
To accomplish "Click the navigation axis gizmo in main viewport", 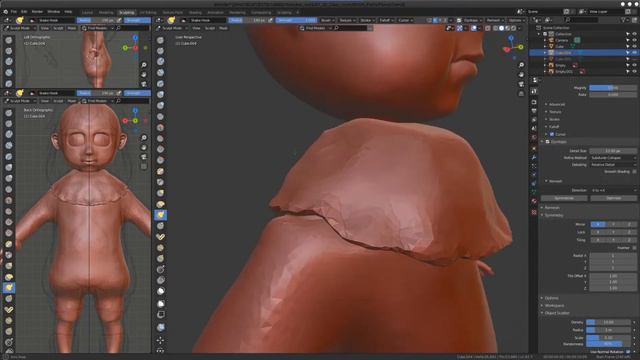I will coord(513,46).
